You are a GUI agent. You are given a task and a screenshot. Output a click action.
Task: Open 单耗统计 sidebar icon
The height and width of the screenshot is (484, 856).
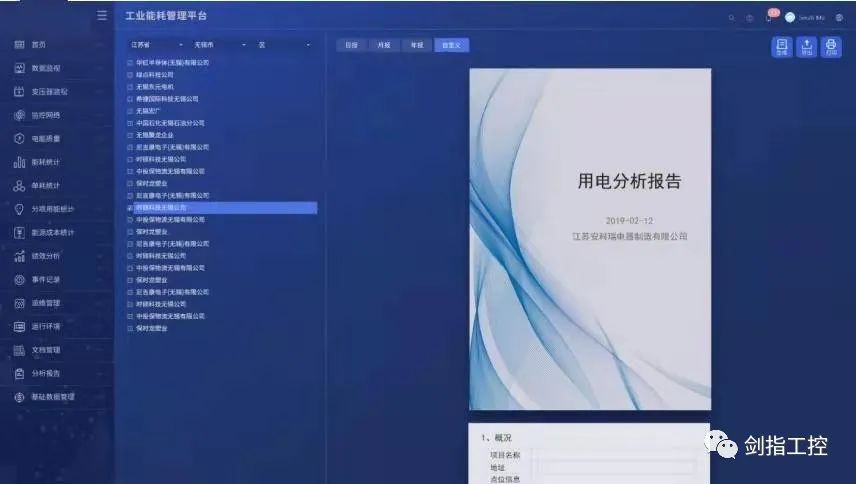click(19, 186)
